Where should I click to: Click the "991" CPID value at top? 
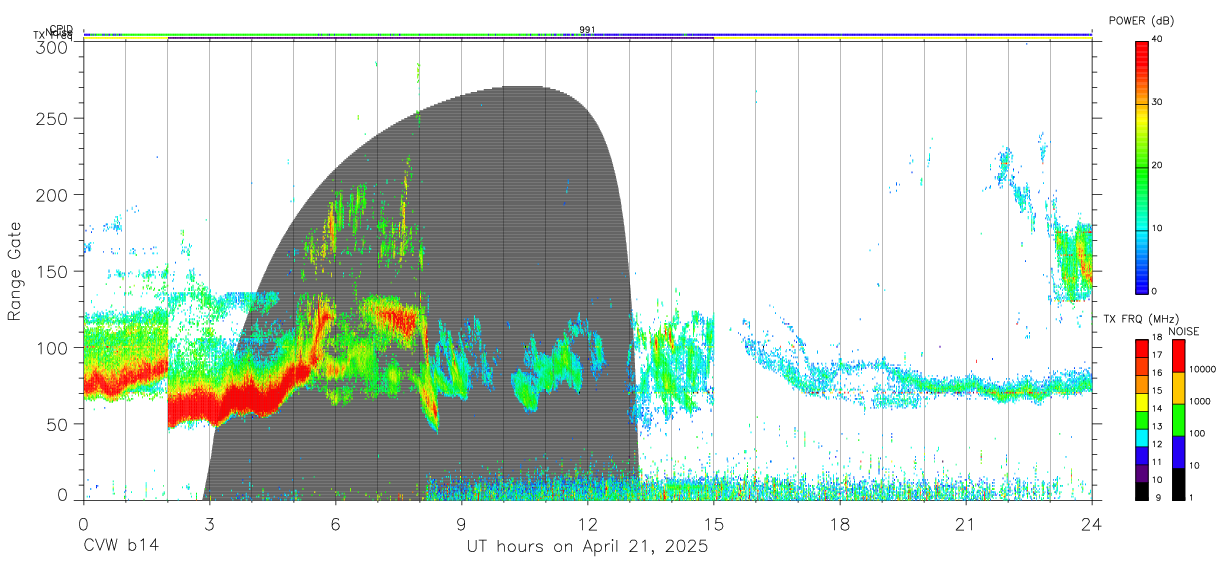click(587, 30)
